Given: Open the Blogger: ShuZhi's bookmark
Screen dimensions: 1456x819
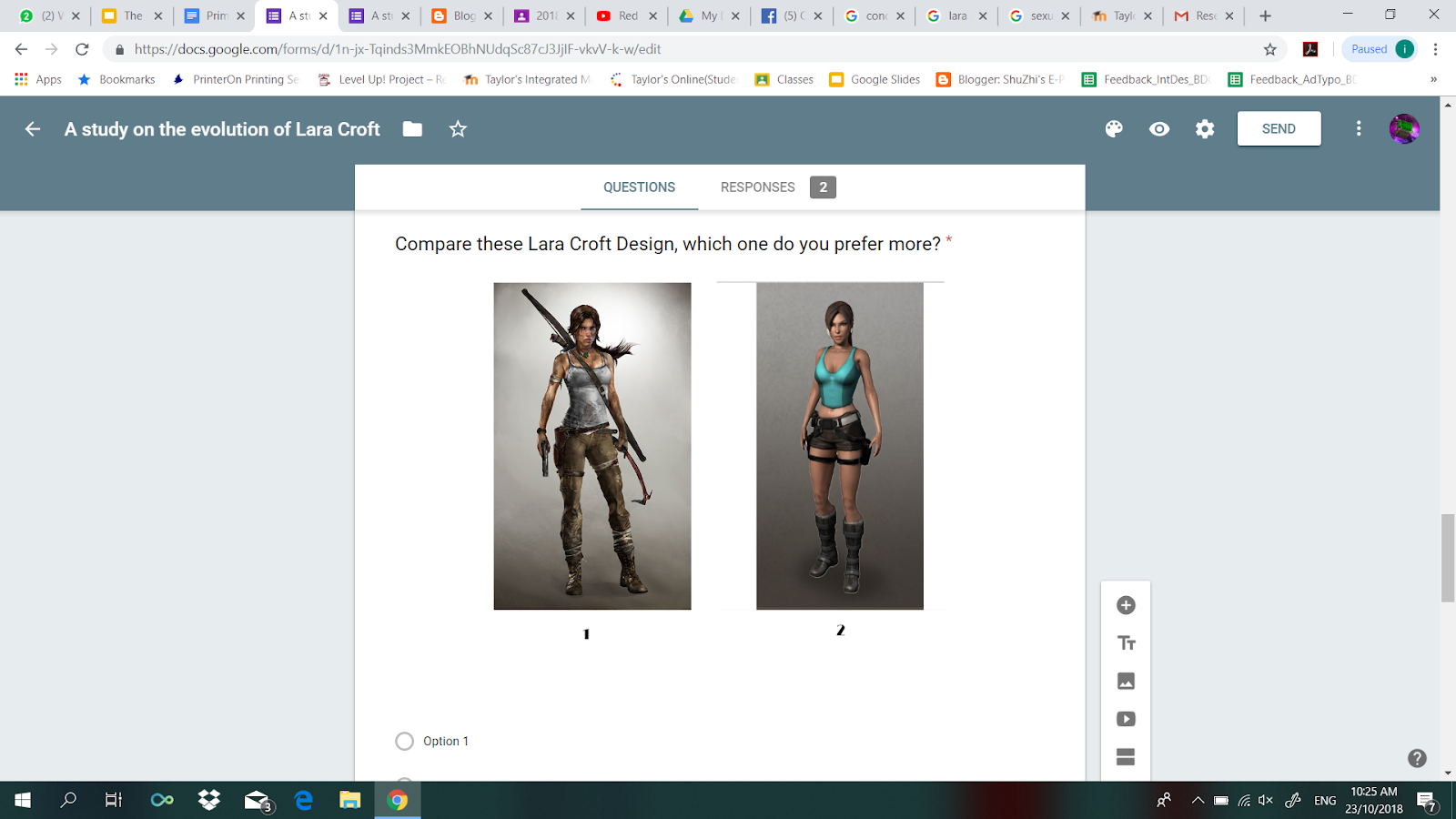Looking at the screenshot, I should pos(1001,79).
